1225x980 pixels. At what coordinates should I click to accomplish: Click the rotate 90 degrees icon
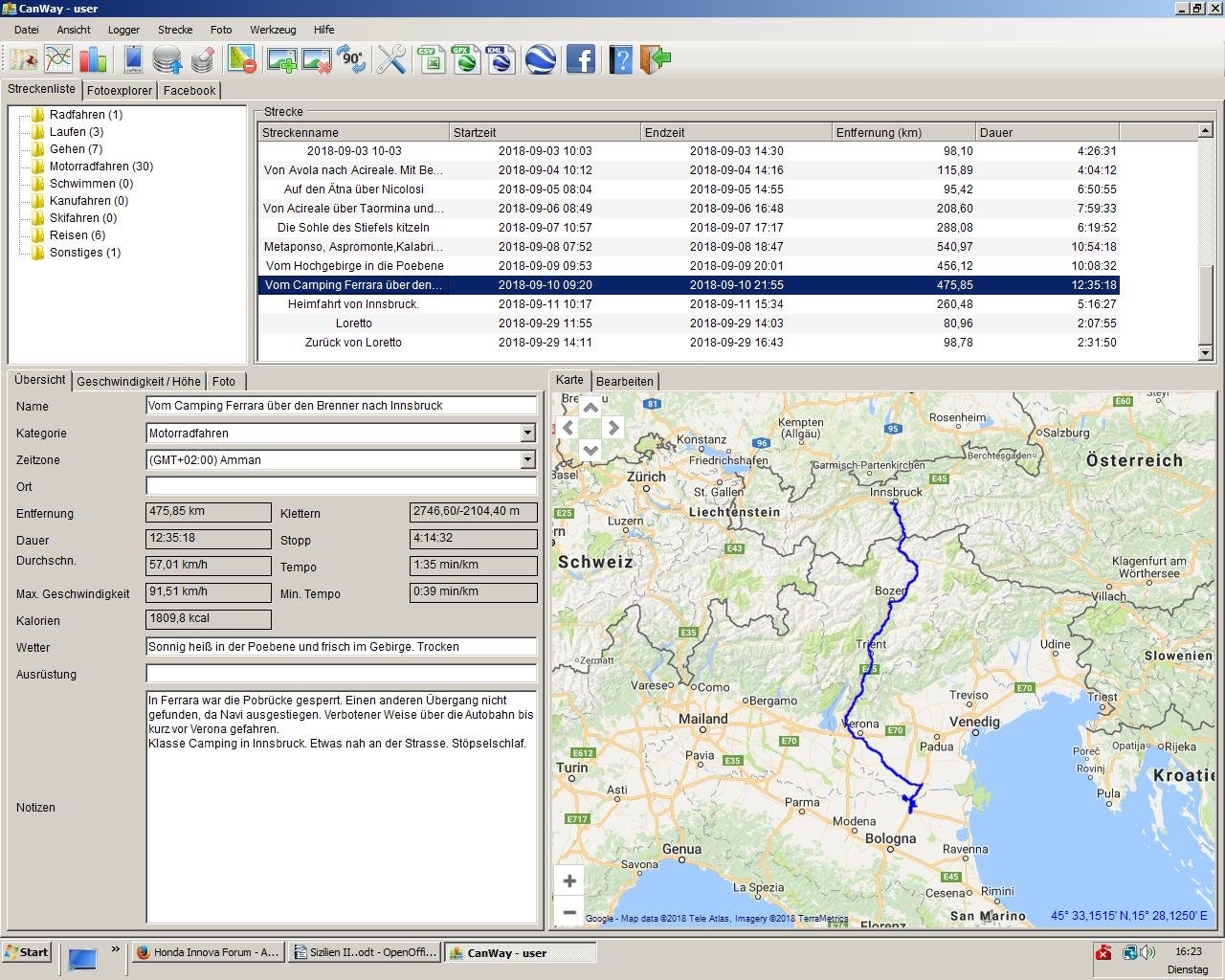(x=351, y=59)
